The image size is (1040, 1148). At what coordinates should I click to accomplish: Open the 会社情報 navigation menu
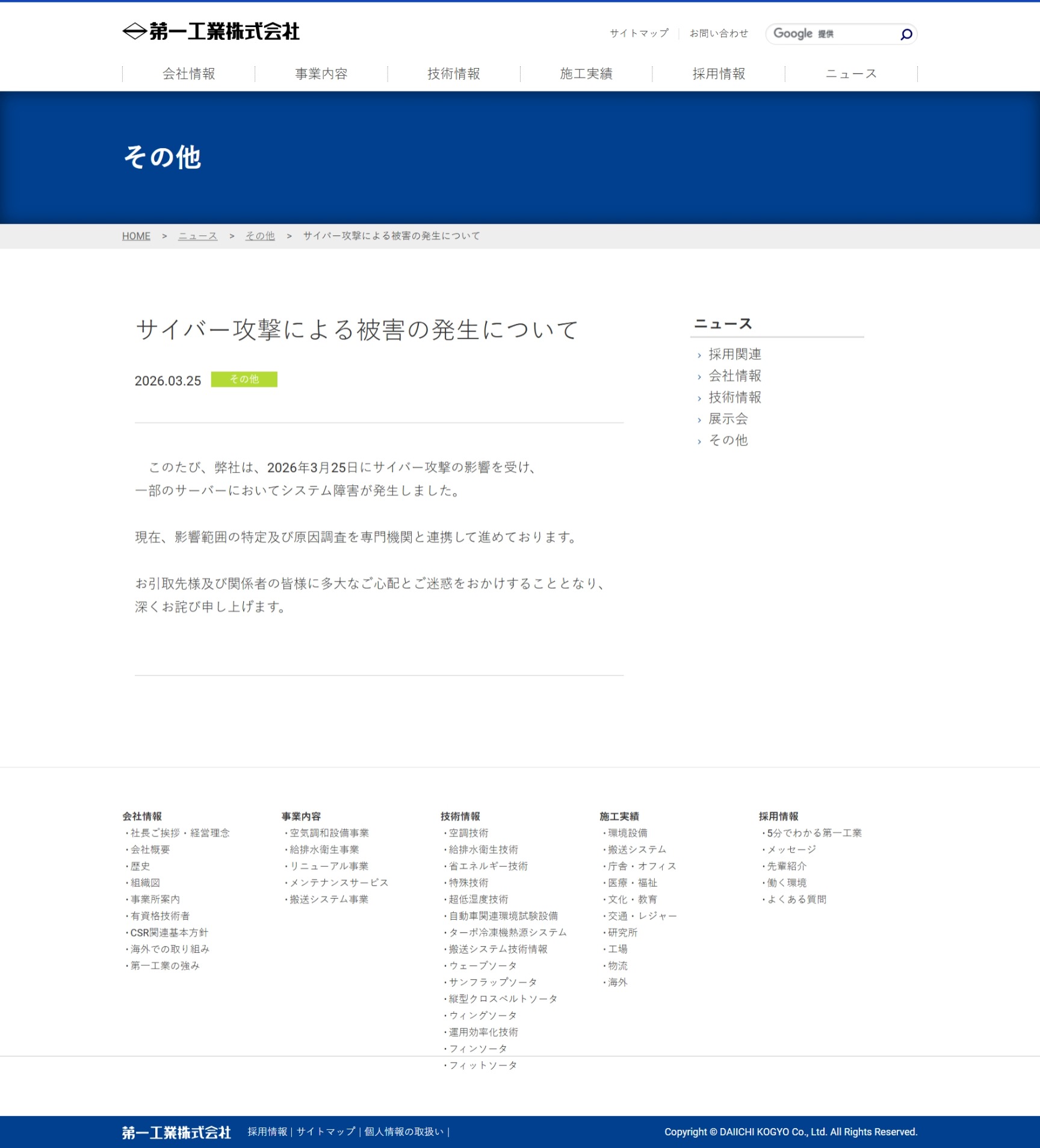188,74
